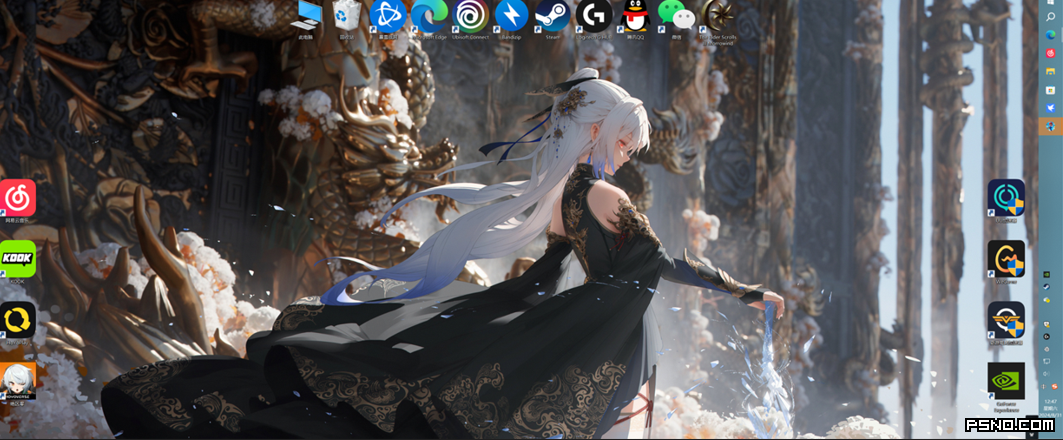Open Microsoft Edge desktop shortcut

pos(429,18)
